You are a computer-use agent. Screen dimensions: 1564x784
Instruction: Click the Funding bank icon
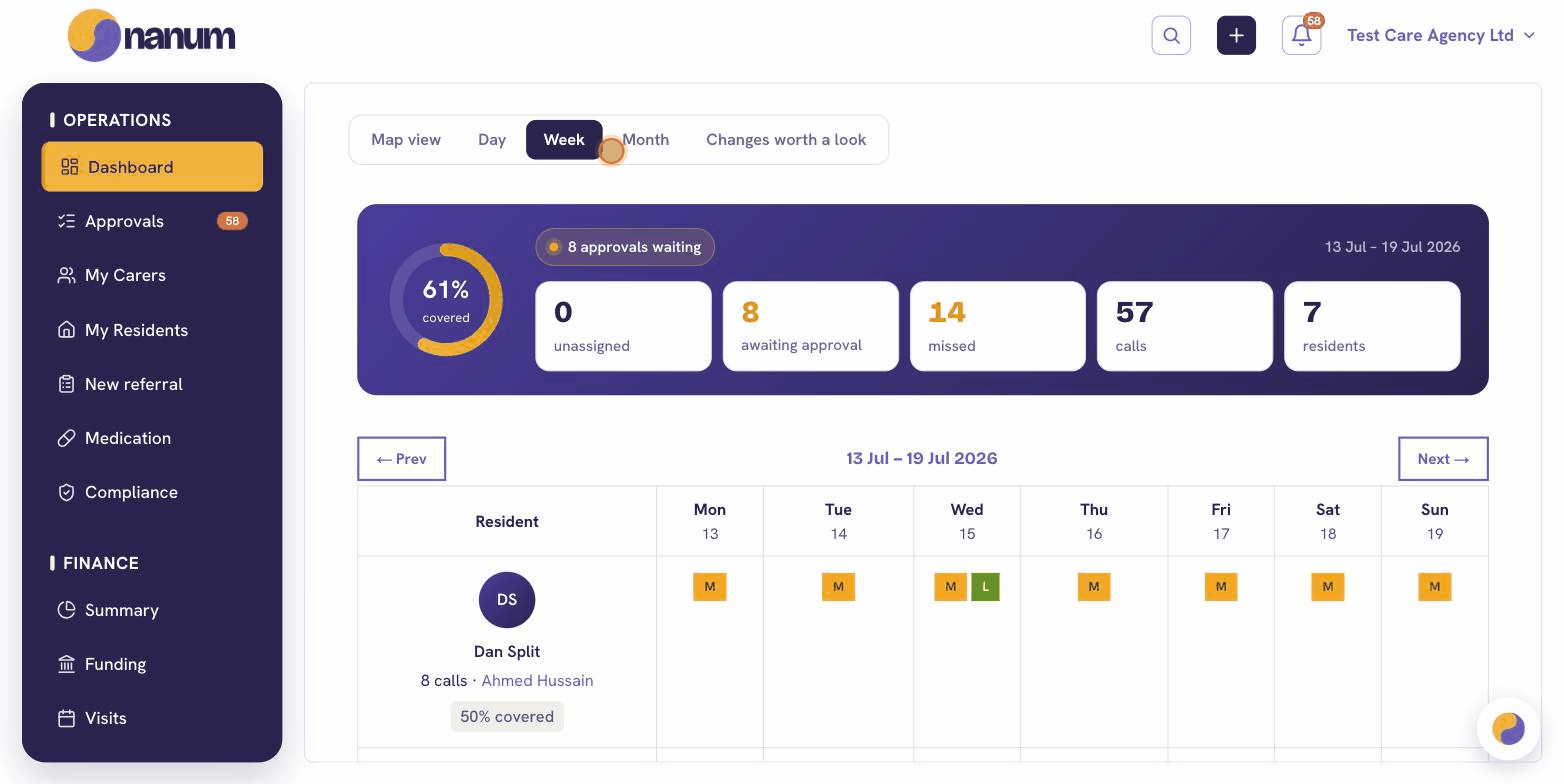(x=67, y=664)
